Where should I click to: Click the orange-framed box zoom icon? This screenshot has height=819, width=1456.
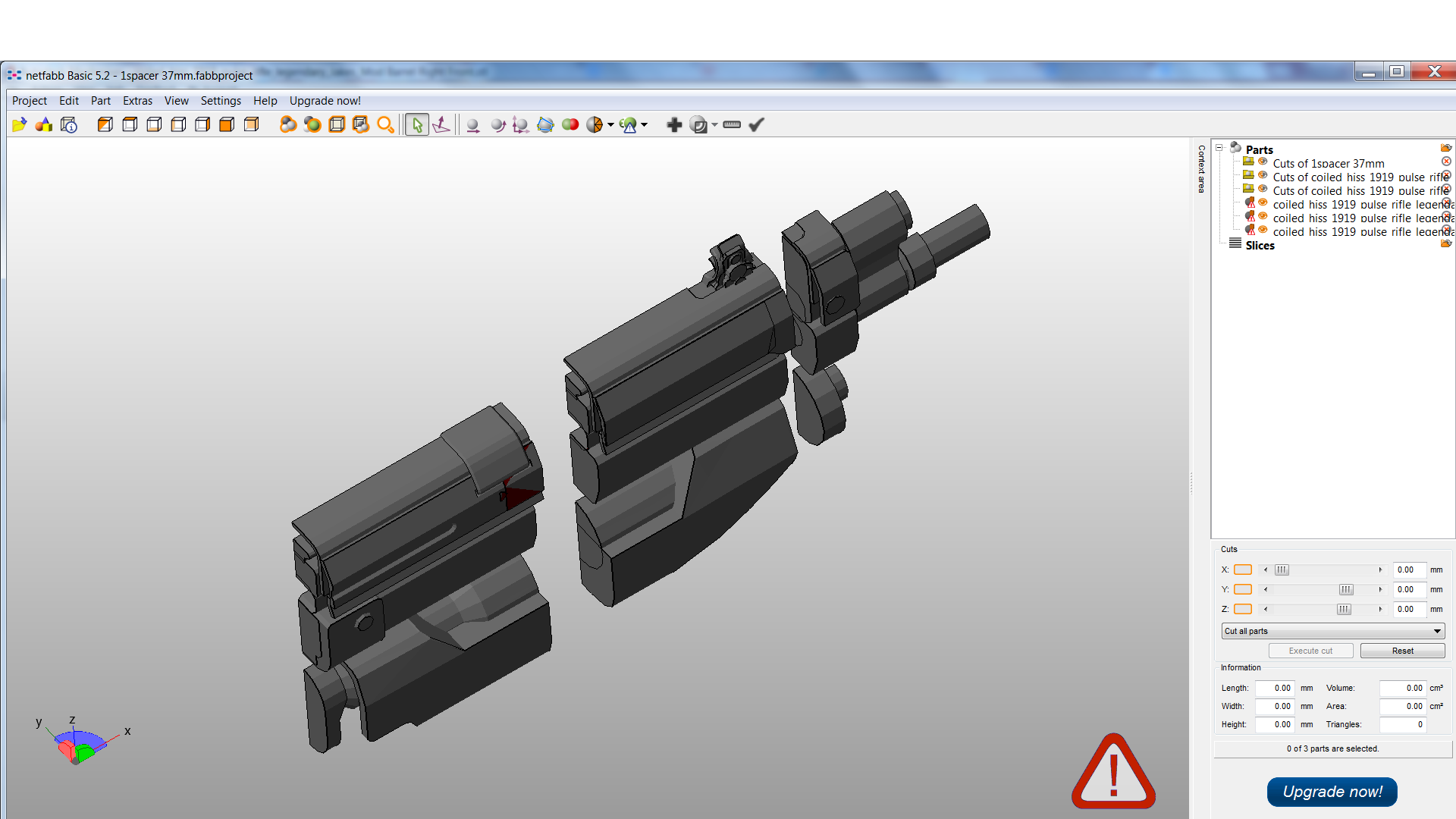(337, 125)
